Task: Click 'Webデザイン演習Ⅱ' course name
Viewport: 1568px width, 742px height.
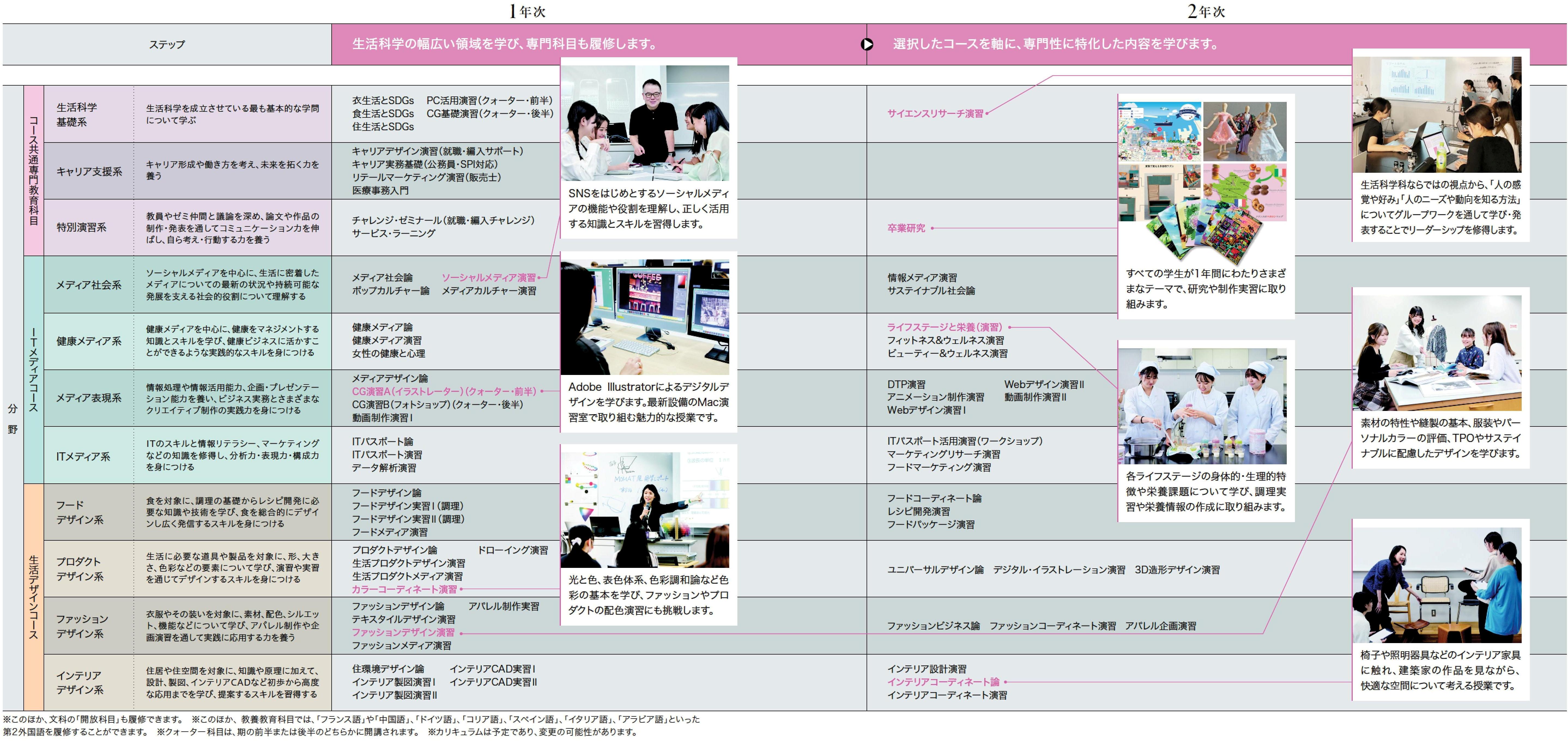Action: click(x=1044, y=385)
